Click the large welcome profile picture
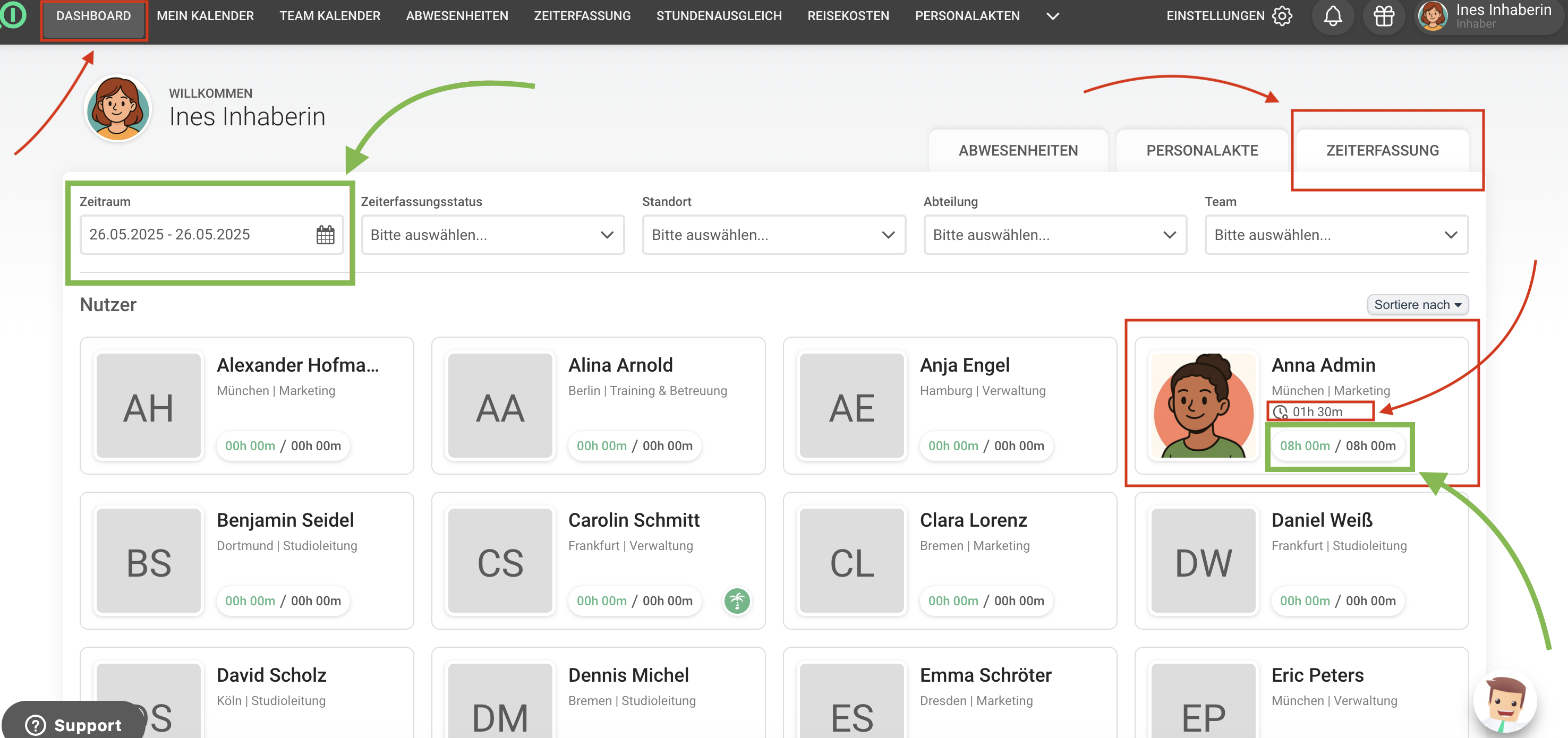 (117, 109)
